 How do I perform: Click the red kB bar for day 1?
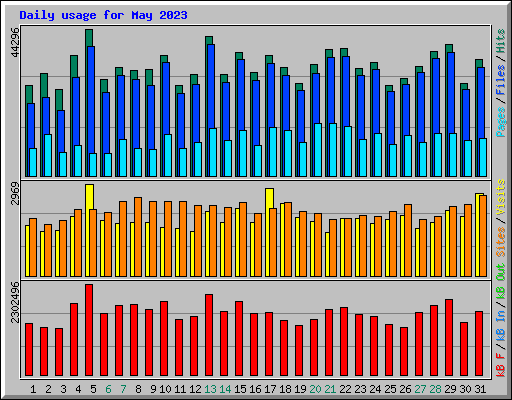coord(29,349)
